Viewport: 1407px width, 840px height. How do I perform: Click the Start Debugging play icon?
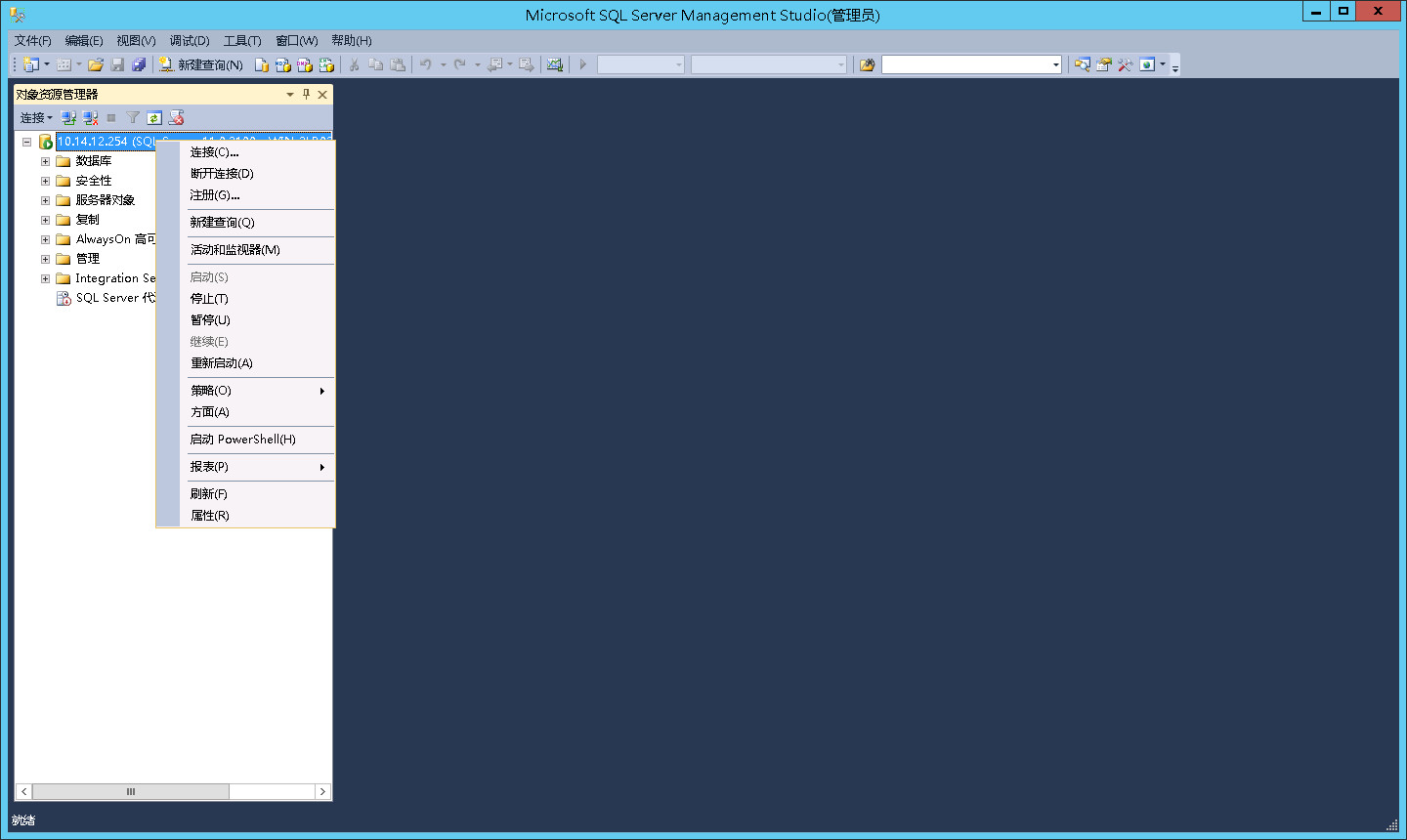coord(583,64)
